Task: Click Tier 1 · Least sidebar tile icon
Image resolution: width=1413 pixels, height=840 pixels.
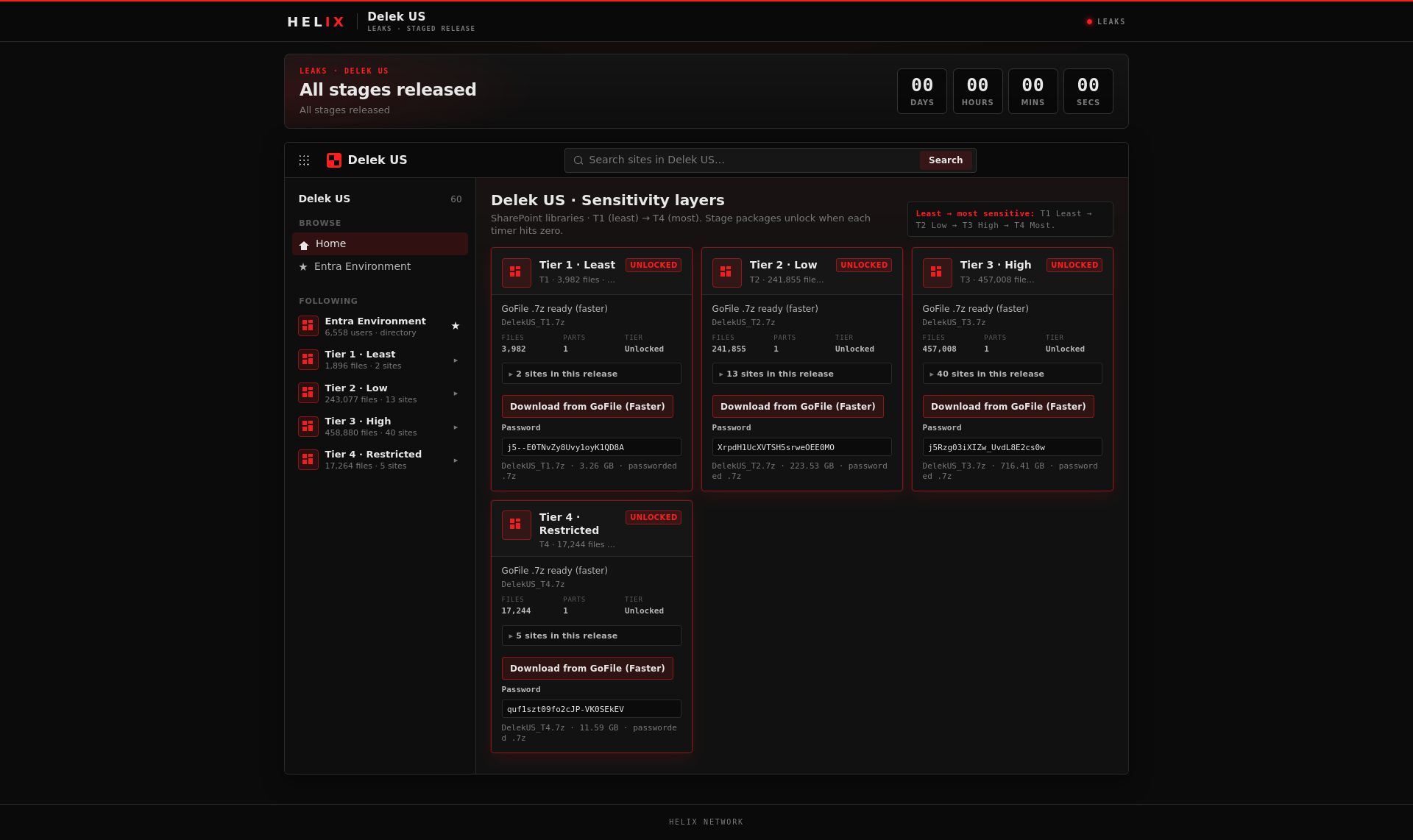Action: point(308,360)
